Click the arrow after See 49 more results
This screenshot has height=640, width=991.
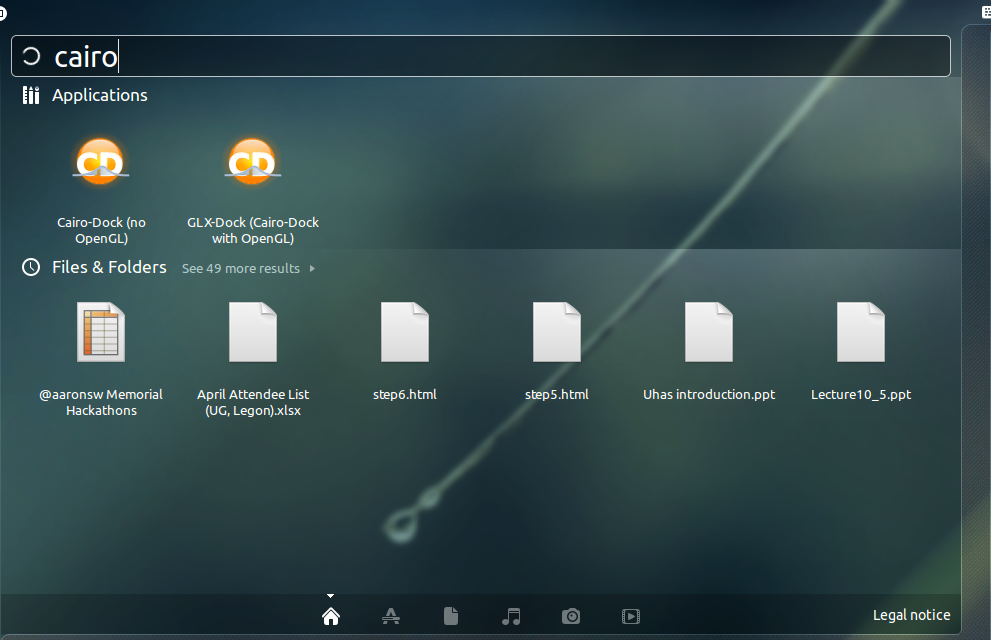312,269
